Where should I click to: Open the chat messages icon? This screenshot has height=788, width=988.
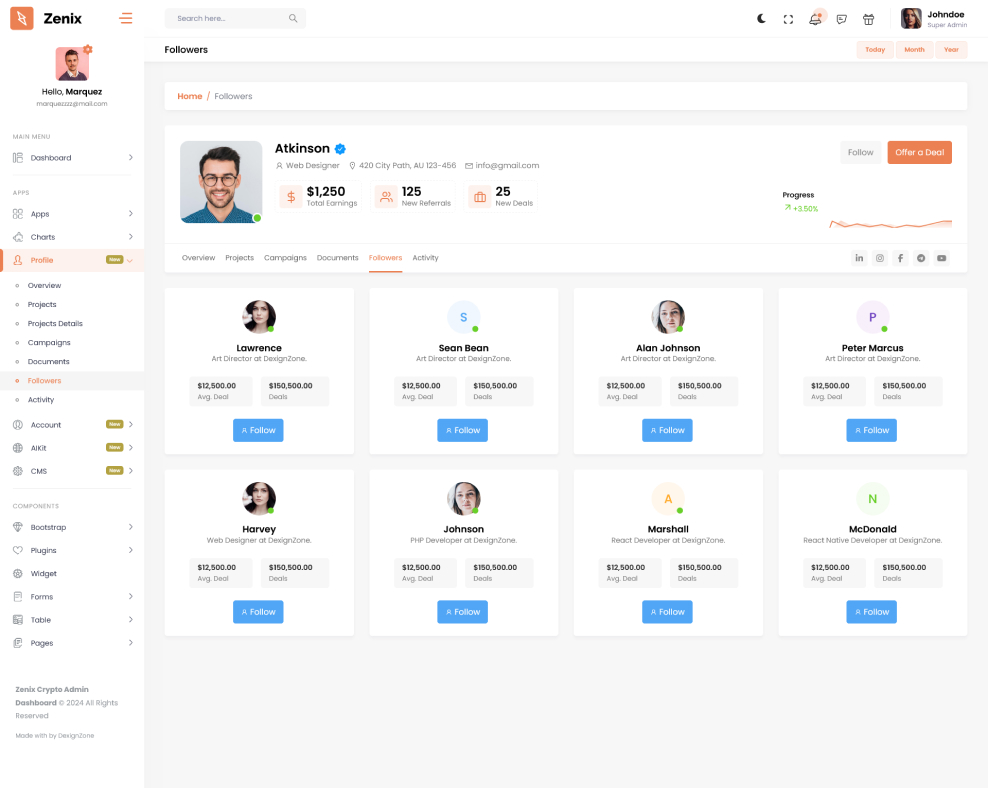coord(842,19)
